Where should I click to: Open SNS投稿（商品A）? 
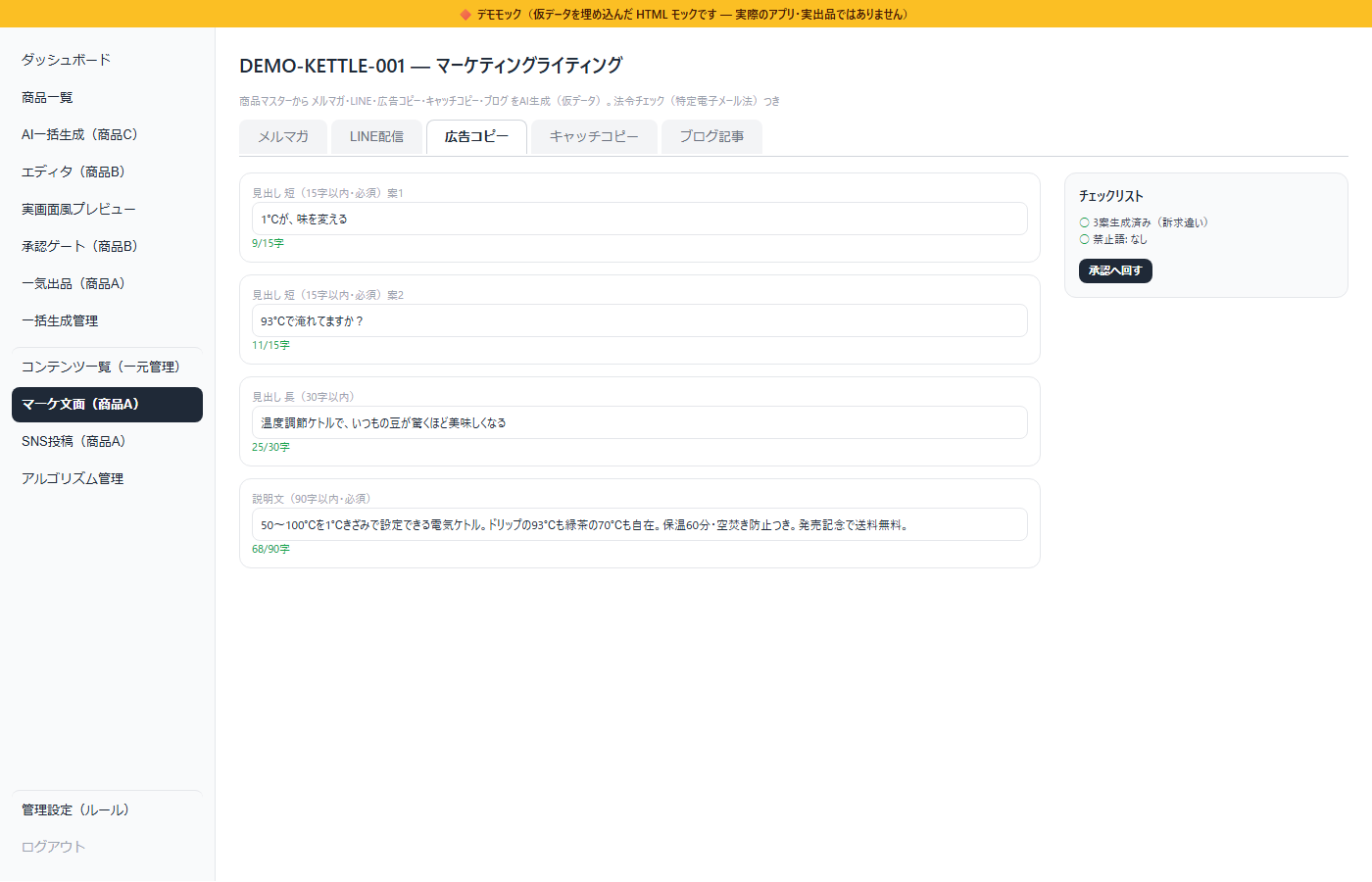(x=107, y=441)
